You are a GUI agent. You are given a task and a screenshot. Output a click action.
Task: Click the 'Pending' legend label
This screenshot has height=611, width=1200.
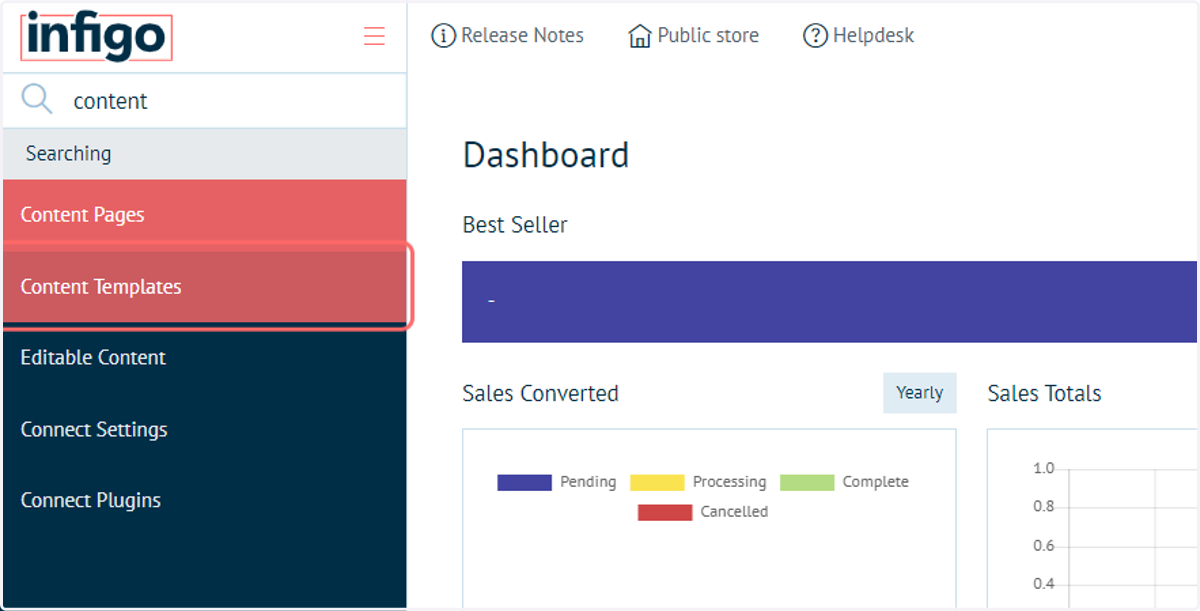click(x=588, y=482)
